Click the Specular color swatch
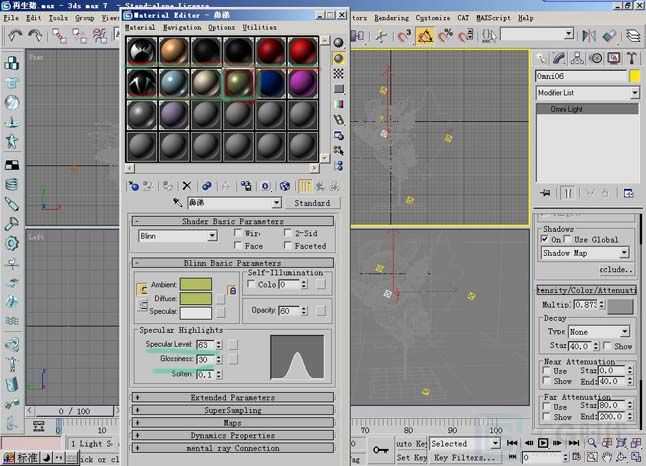Screen dimensions: 646x466 pyautogui.click(x=196, y=312)
